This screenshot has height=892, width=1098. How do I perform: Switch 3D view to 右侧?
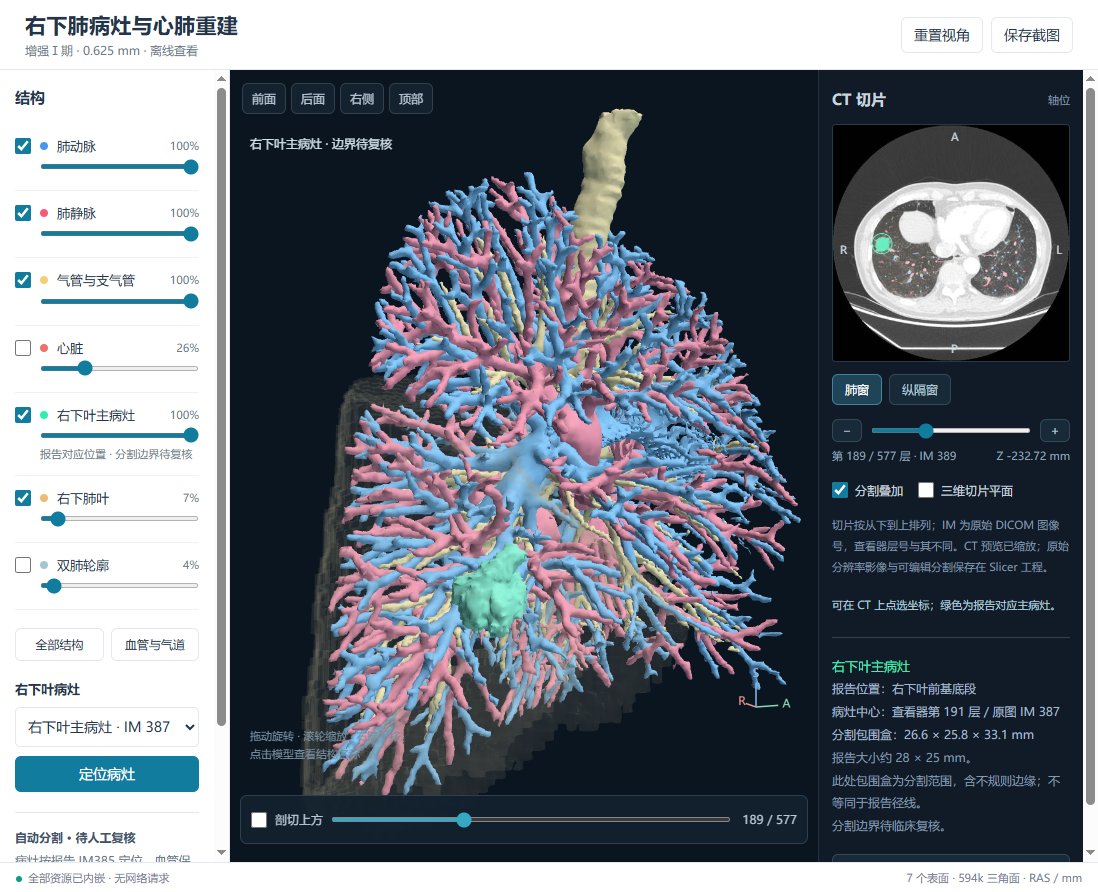362,99
